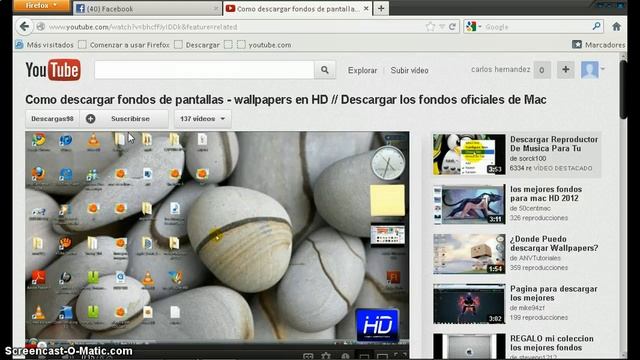The width and height of the screenshot is (640, 360).
Task: Open the Pagina para descargar los mejores thumbnail
Action: click(x=469, y=304)
